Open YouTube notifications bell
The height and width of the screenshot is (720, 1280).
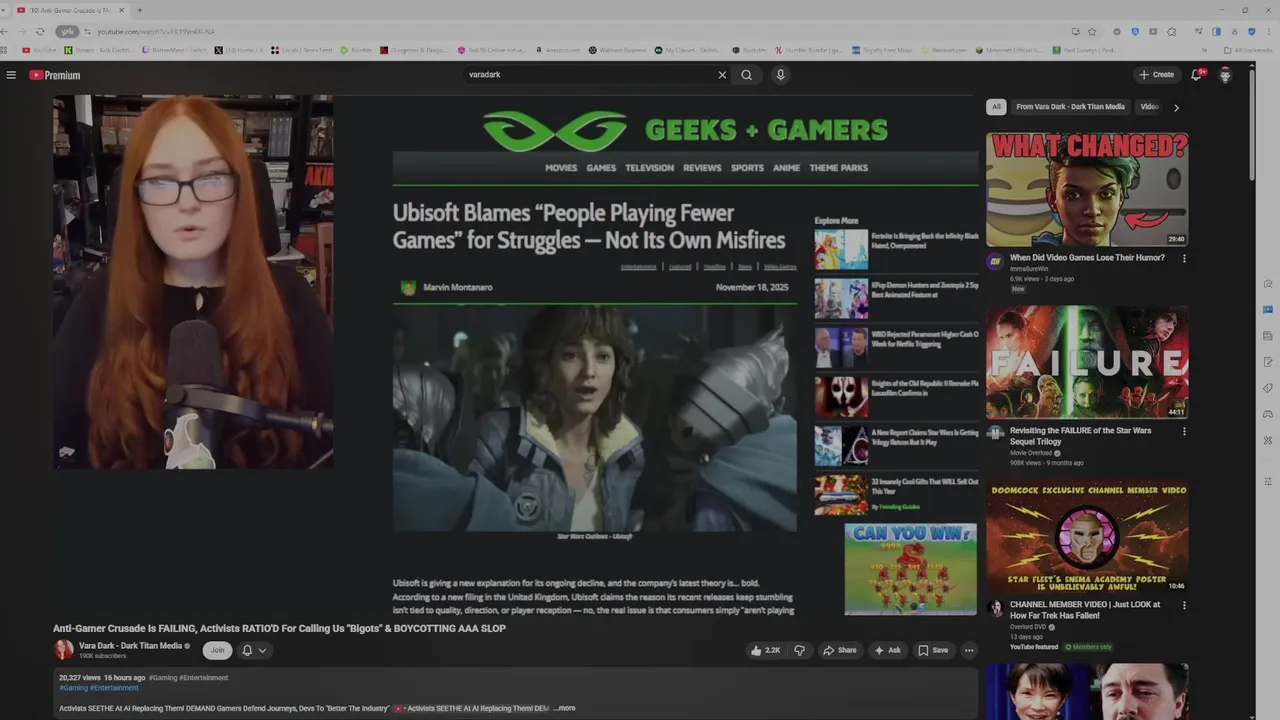pyautogui.click(x=1196, y=75)
